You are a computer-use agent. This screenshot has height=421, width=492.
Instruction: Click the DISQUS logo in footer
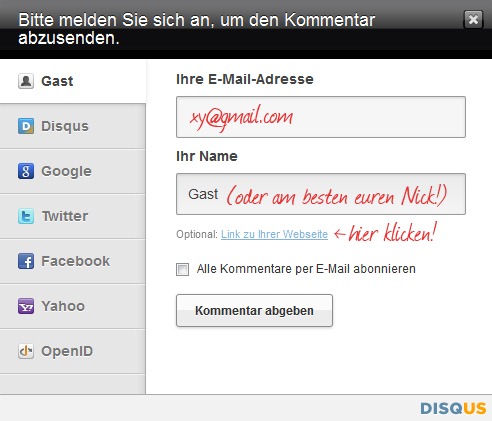click(453, 408)
